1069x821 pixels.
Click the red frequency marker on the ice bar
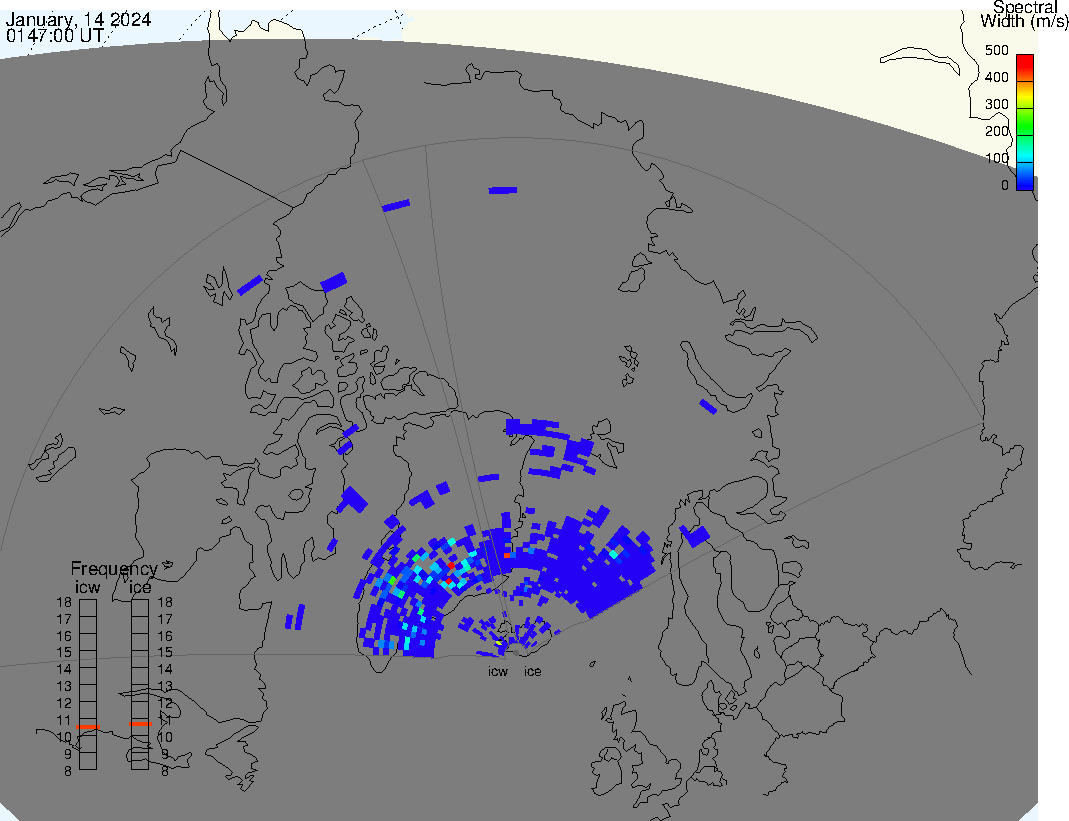click(140, 723)
